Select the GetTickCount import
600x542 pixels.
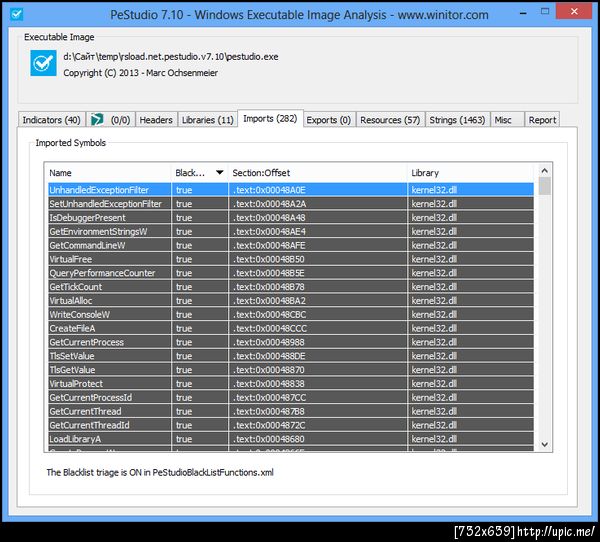pyautogui.click(x=291, y=287)
